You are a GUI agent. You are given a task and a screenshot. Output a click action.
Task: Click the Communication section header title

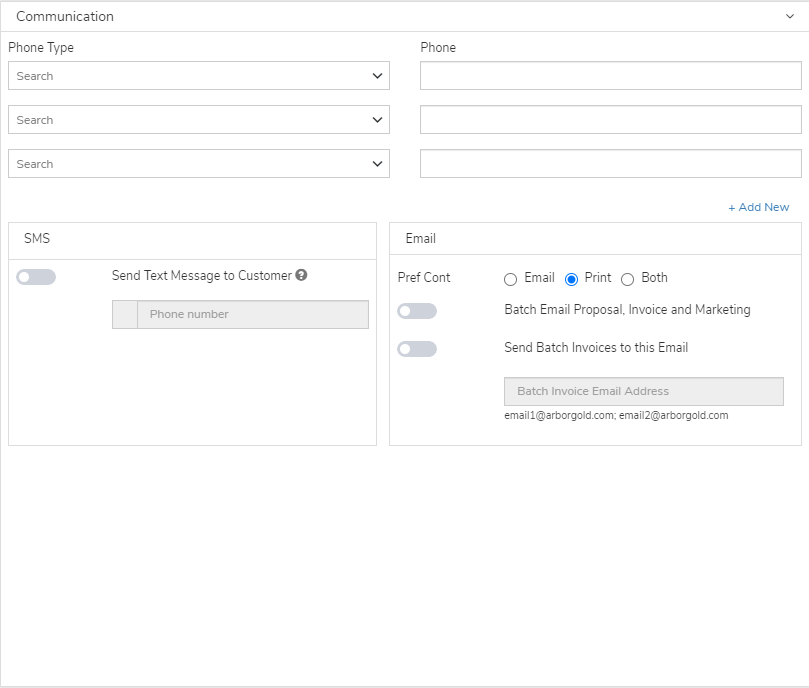65,17
